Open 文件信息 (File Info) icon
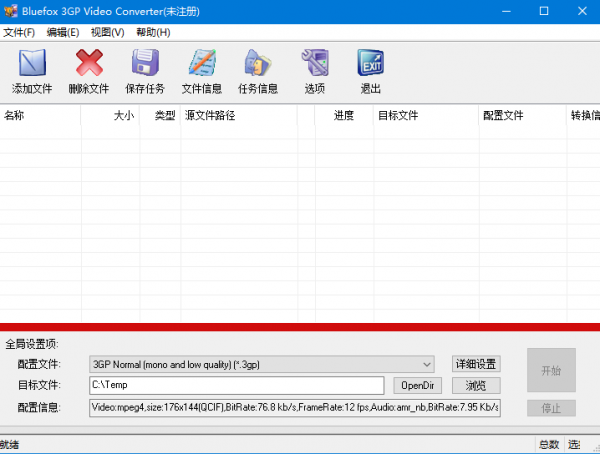Viewport: 600px width, 454px height. [202, 62]
